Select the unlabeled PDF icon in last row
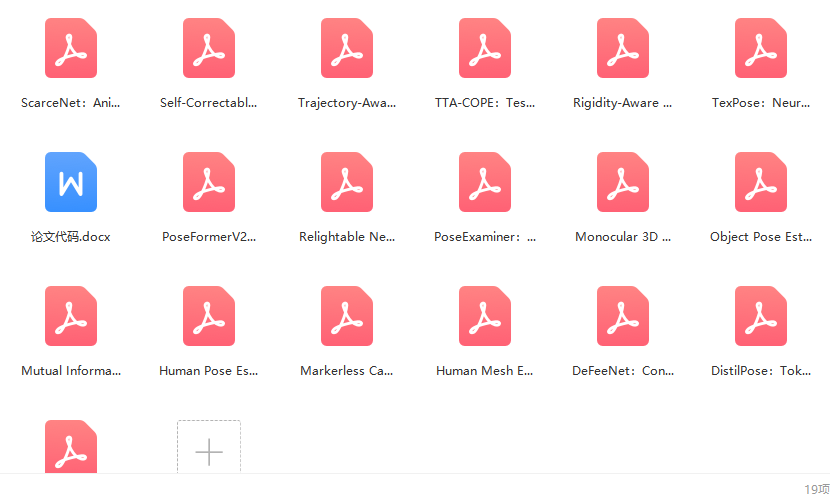This screenshot has width=830, height=494. 71,446
